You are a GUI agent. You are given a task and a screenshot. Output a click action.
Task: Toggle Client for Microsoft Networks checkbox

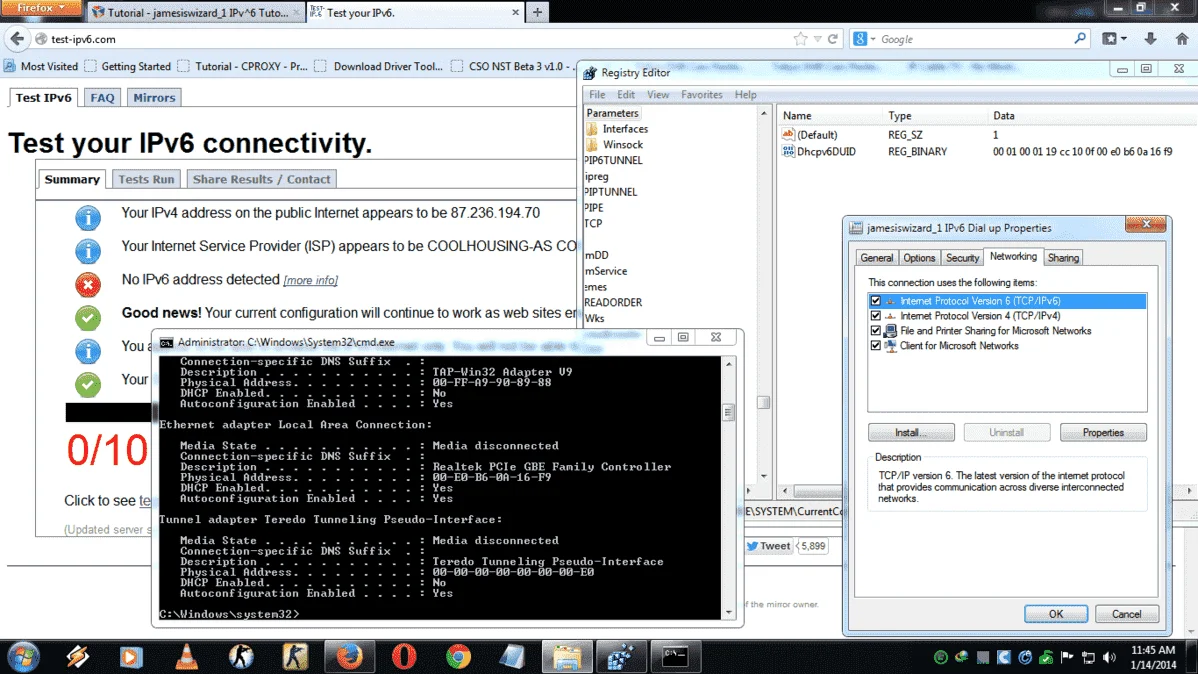point(876,345)
